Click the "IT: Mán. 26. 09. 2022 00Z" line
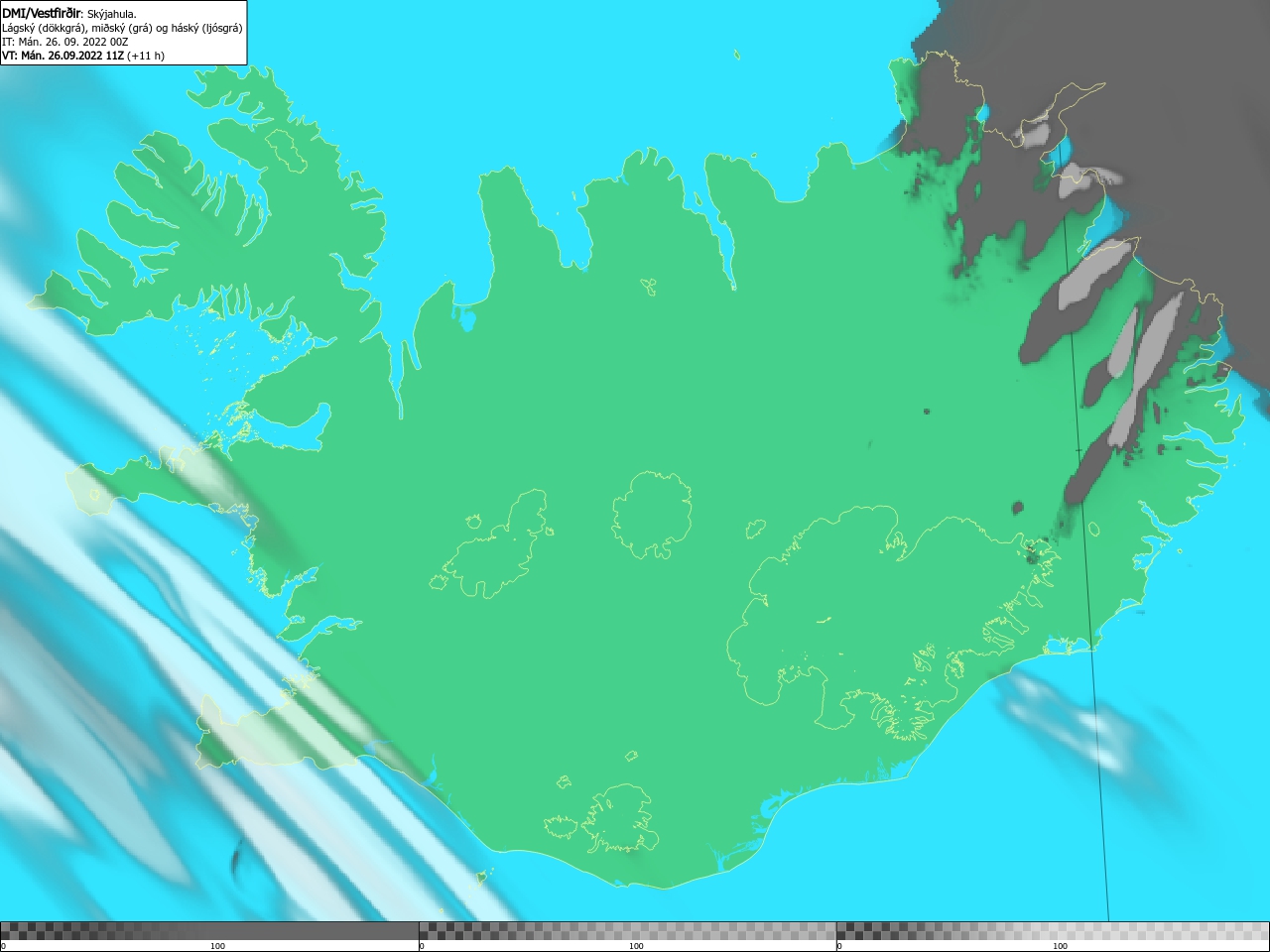Screen dimensions: 1270x952 (64, 42)
